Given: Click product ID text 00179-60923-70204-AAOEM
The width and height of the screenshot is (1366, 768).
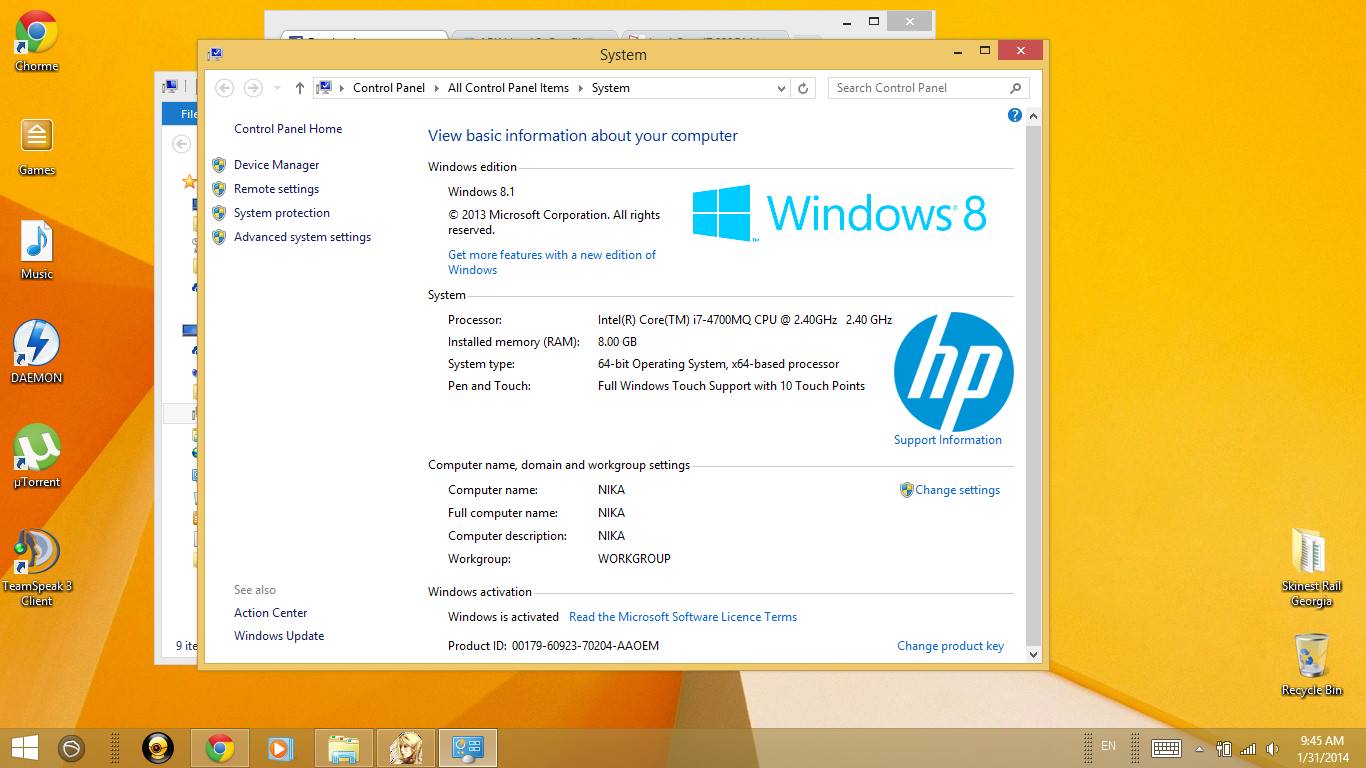Looking at the screenshot, I should click(585, 646).
